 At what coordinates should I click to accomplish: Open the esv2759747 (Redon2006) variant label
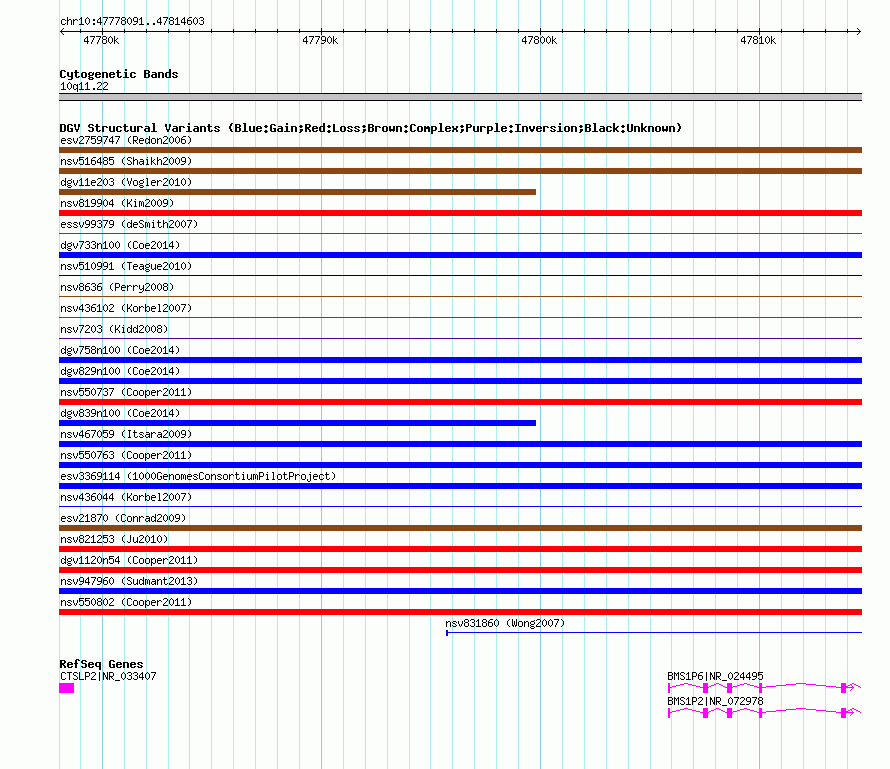pyautogui.click(x=126, y=140)
